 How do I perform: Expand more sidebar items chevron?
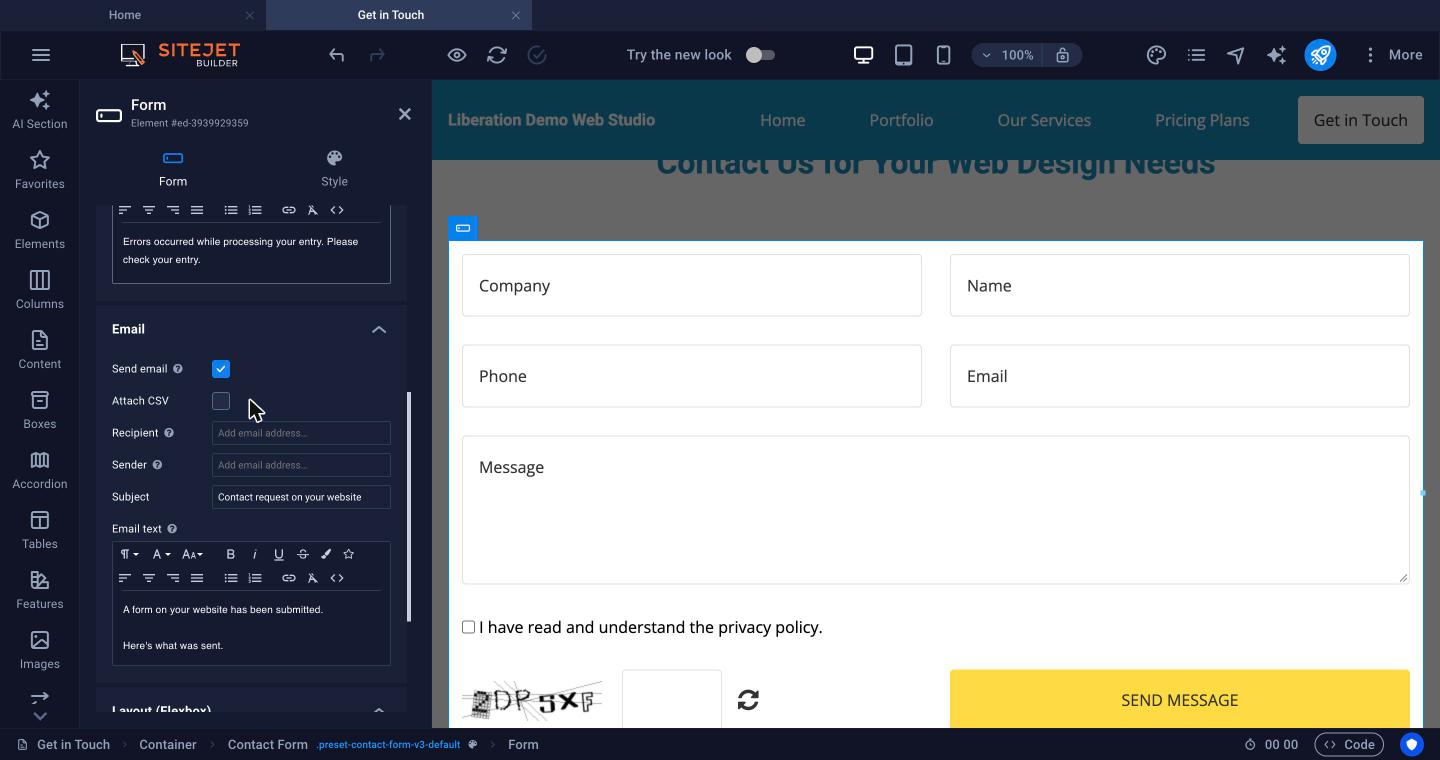[40, 716]
